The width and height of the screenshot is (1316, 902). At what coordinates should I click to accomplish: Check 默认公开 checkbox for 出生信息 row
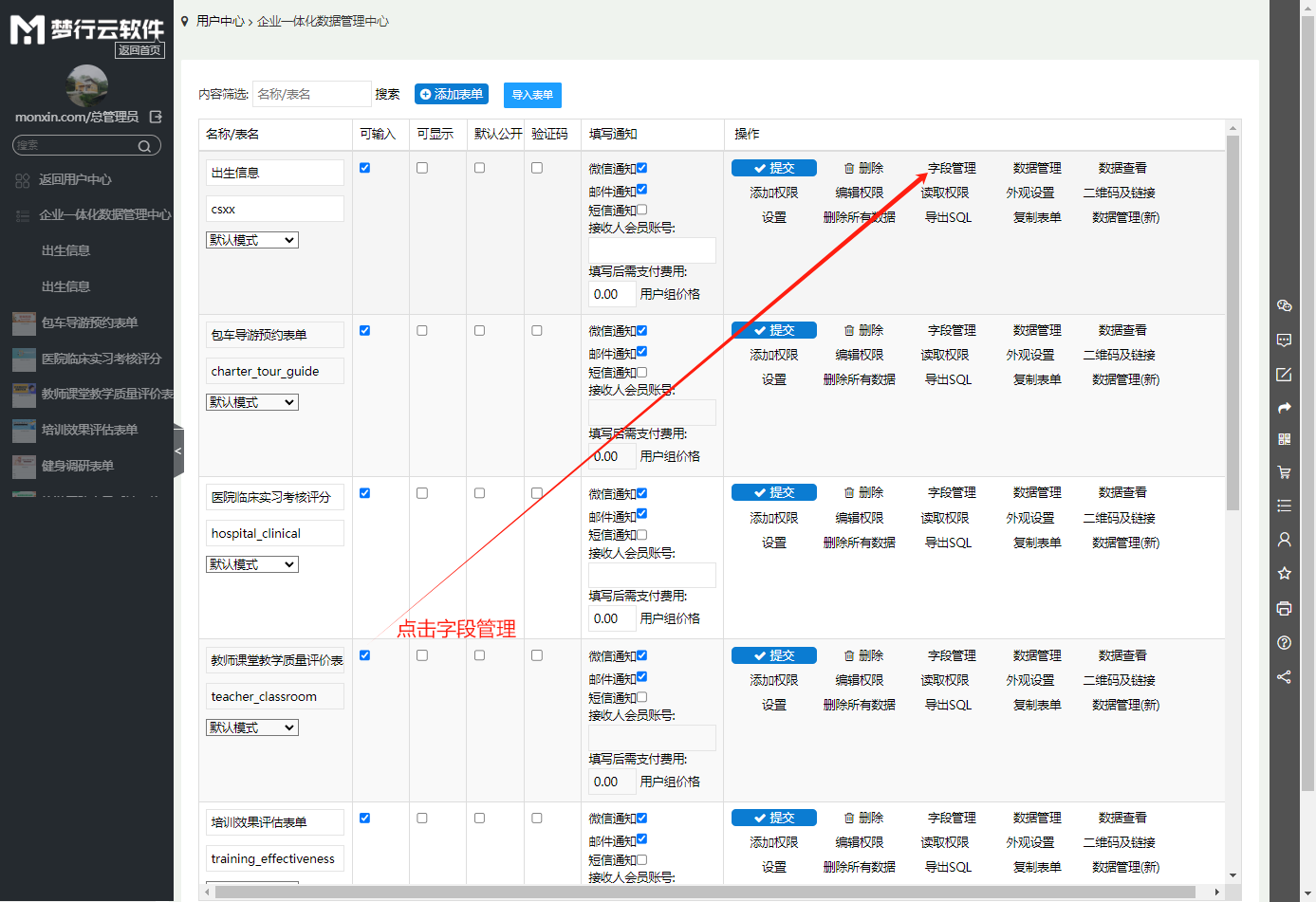pyautogui.click(x=479, y=168)
